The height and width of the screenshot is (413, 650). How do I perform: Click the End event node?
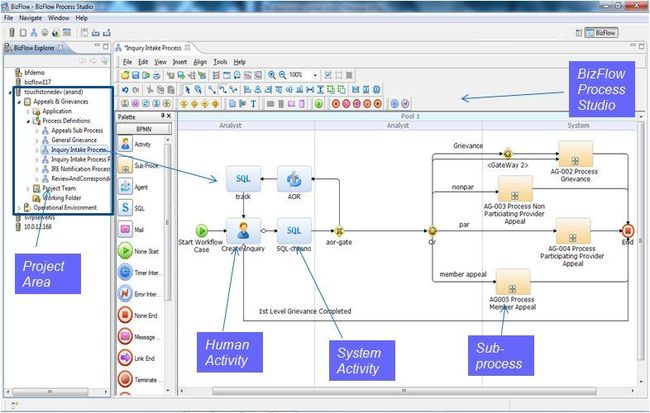tap(628, 231)
